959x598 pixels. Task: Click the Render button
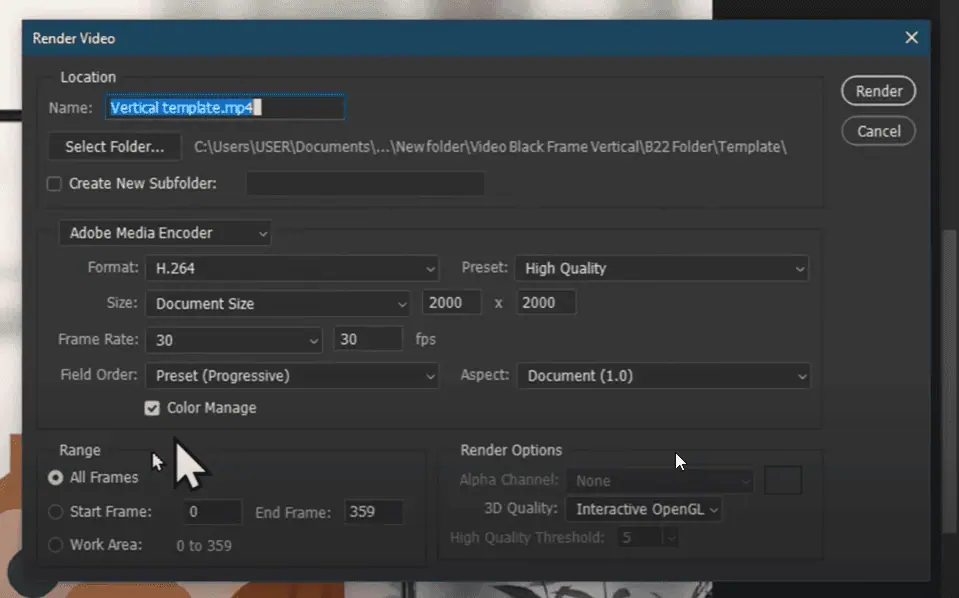878,91
